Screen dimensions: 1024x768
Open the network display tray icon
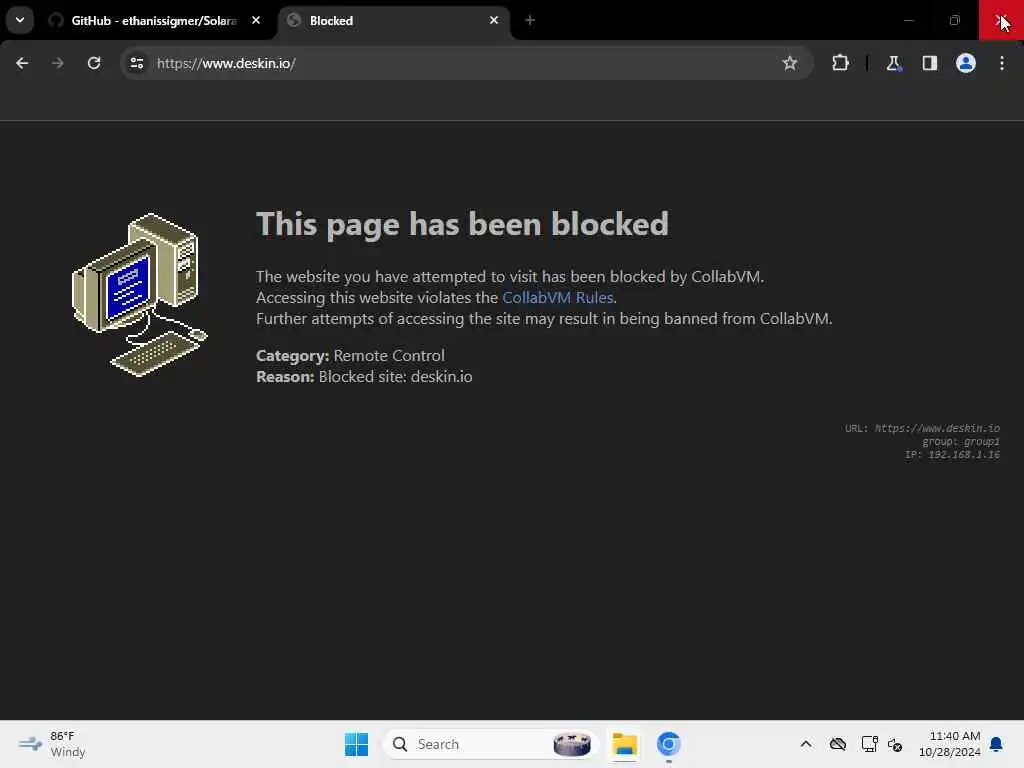pyautogui.click(x=869, y=744)
